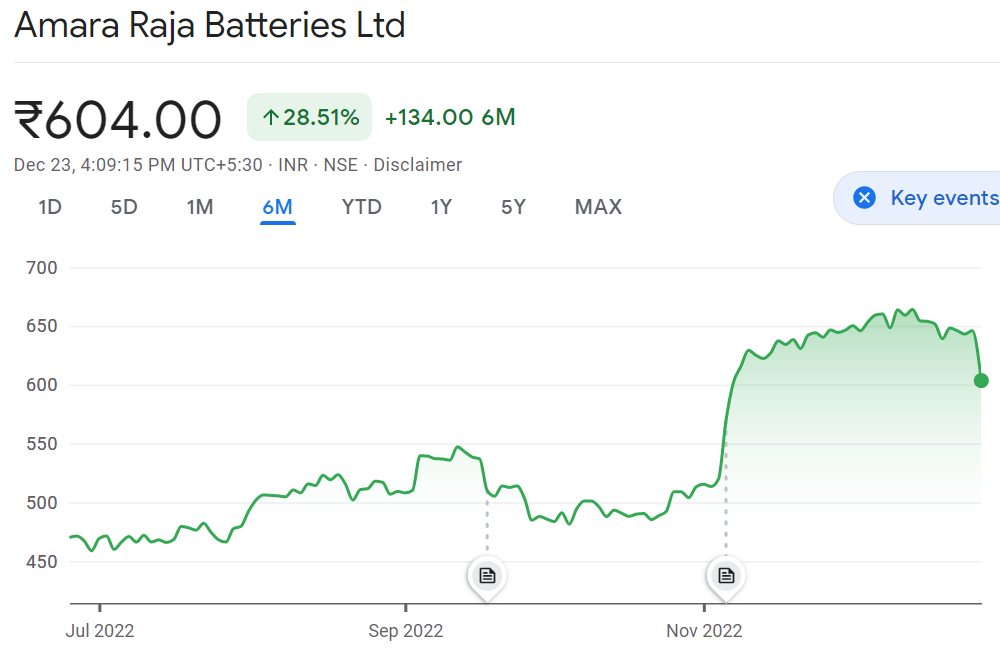Select the 5D range tab
Image resolution: width=1000 pixels, height=660 pixels.
pos(124,207)
